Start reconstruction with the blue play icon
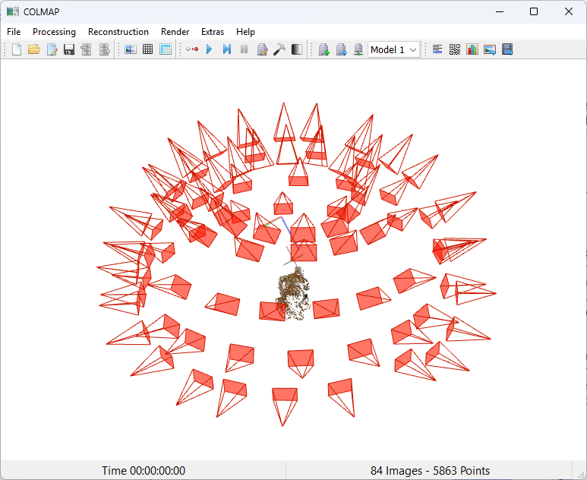 point(209,49)
